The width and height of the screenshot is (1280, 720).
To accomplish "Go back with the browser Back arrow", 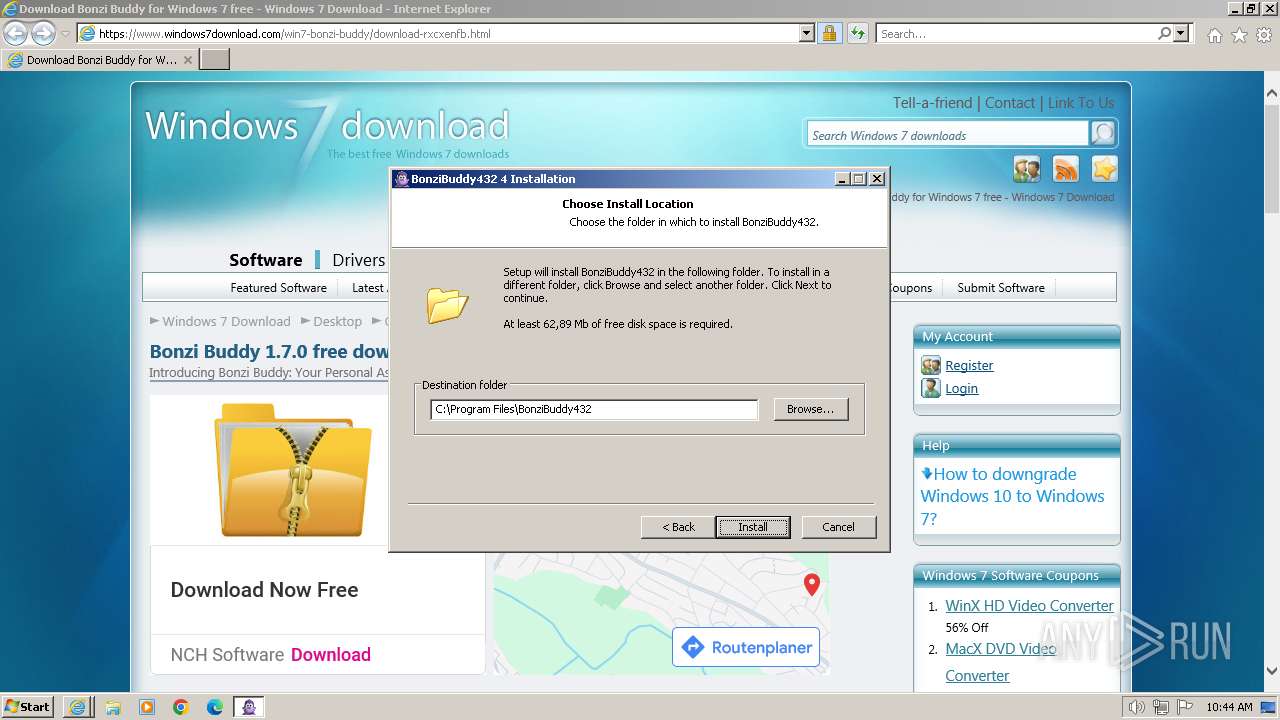I will tap(15, 33).
